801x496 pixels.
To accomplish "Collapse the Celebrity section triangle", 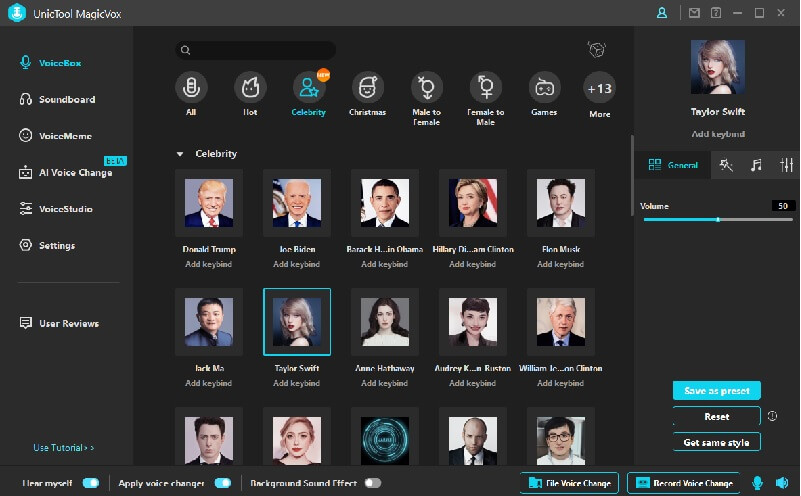I will point(180,154).
